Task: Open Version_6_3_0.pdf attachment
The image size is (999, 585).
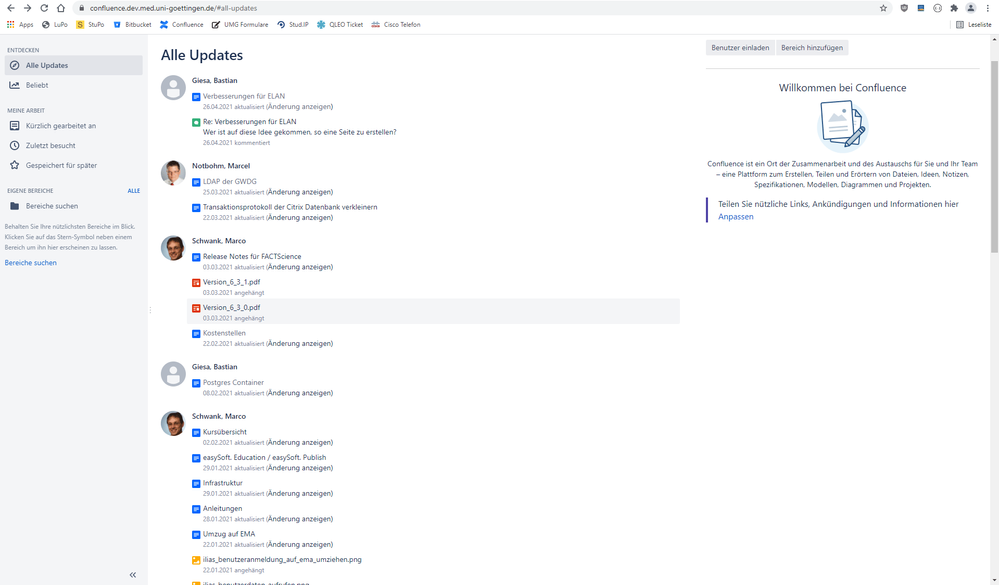Action: [x=232, y=308]
